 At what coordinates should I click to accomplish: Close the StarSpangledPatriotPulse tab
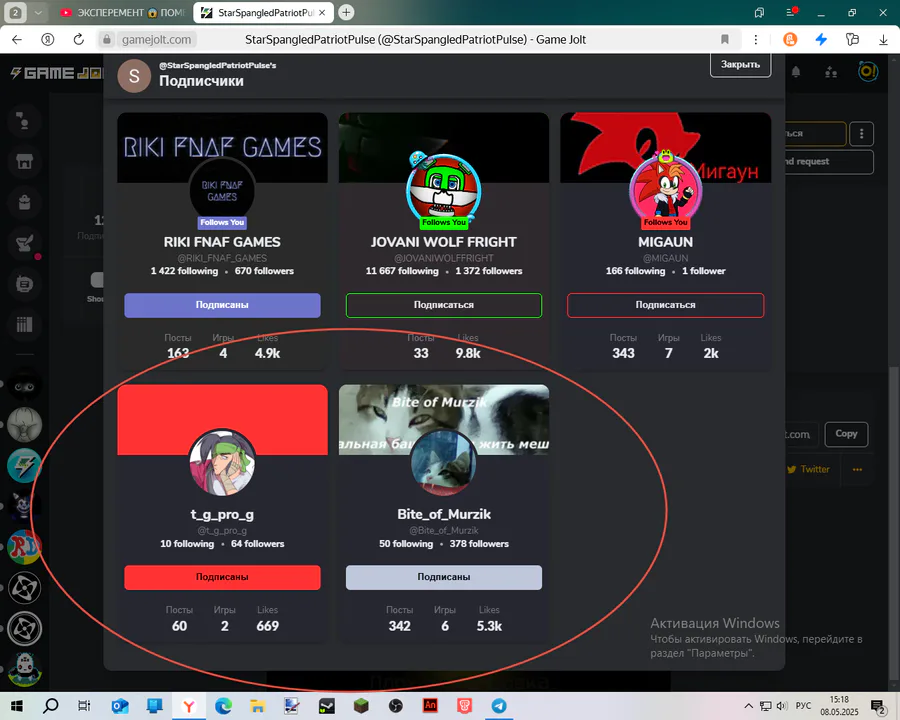[x=322, y=12]
